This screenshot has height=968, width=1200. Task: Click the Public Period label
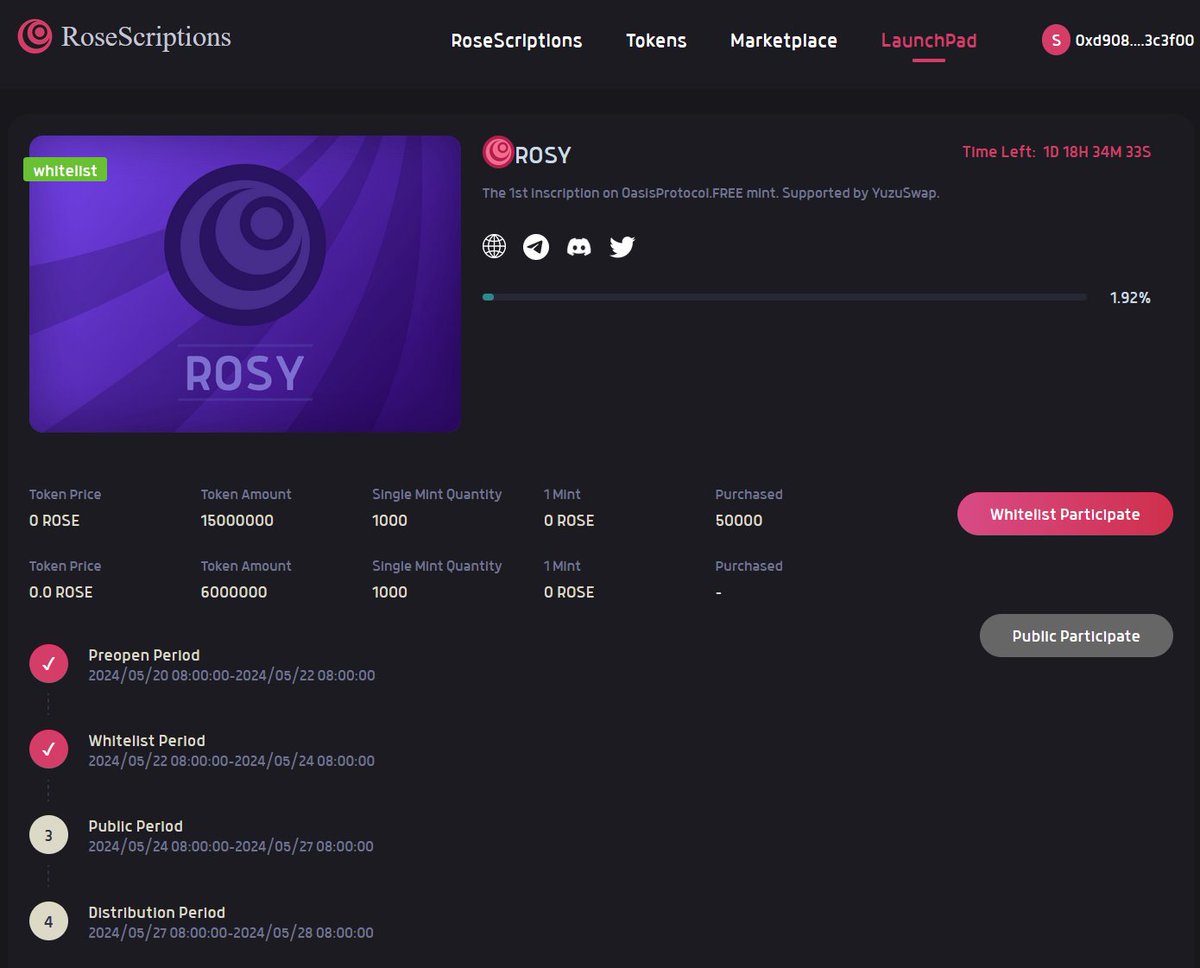coord(135,826)
